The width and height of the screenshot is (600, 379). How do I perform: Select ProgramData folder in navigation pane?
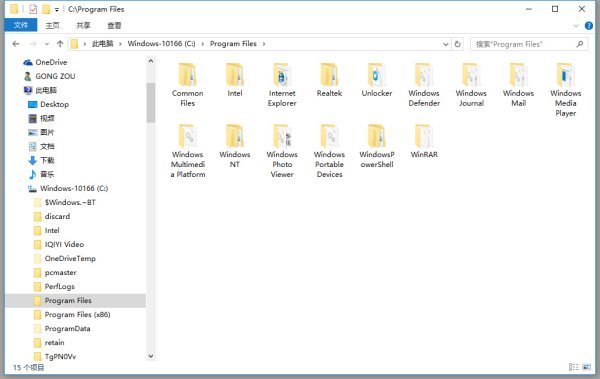tap(67, 328)
